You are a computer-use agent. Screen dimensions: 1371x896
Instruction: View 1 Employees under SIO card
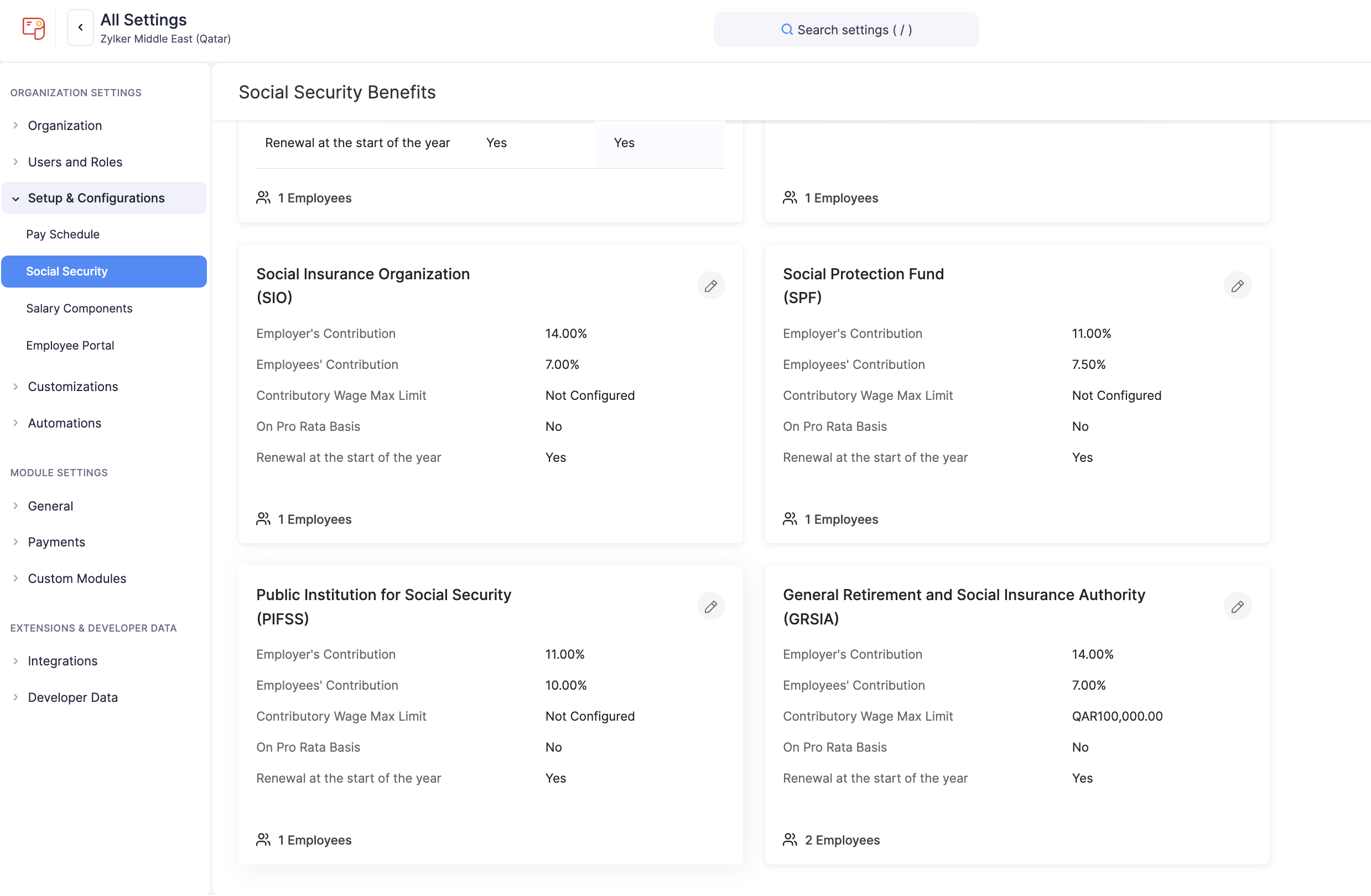tap(314, 519)
